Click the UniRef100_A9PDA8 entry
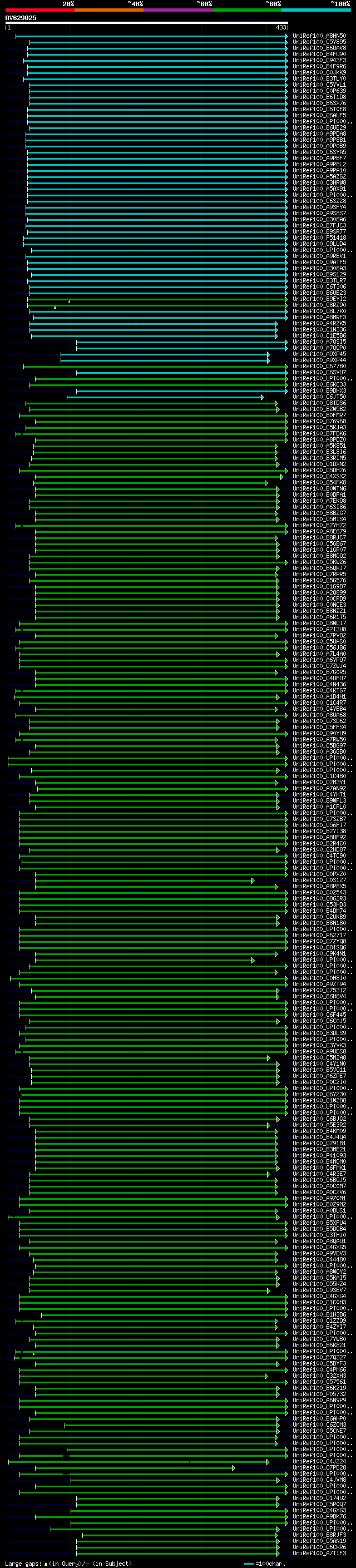Screen dimensions: 356x1568 click(x=319, y=134)
